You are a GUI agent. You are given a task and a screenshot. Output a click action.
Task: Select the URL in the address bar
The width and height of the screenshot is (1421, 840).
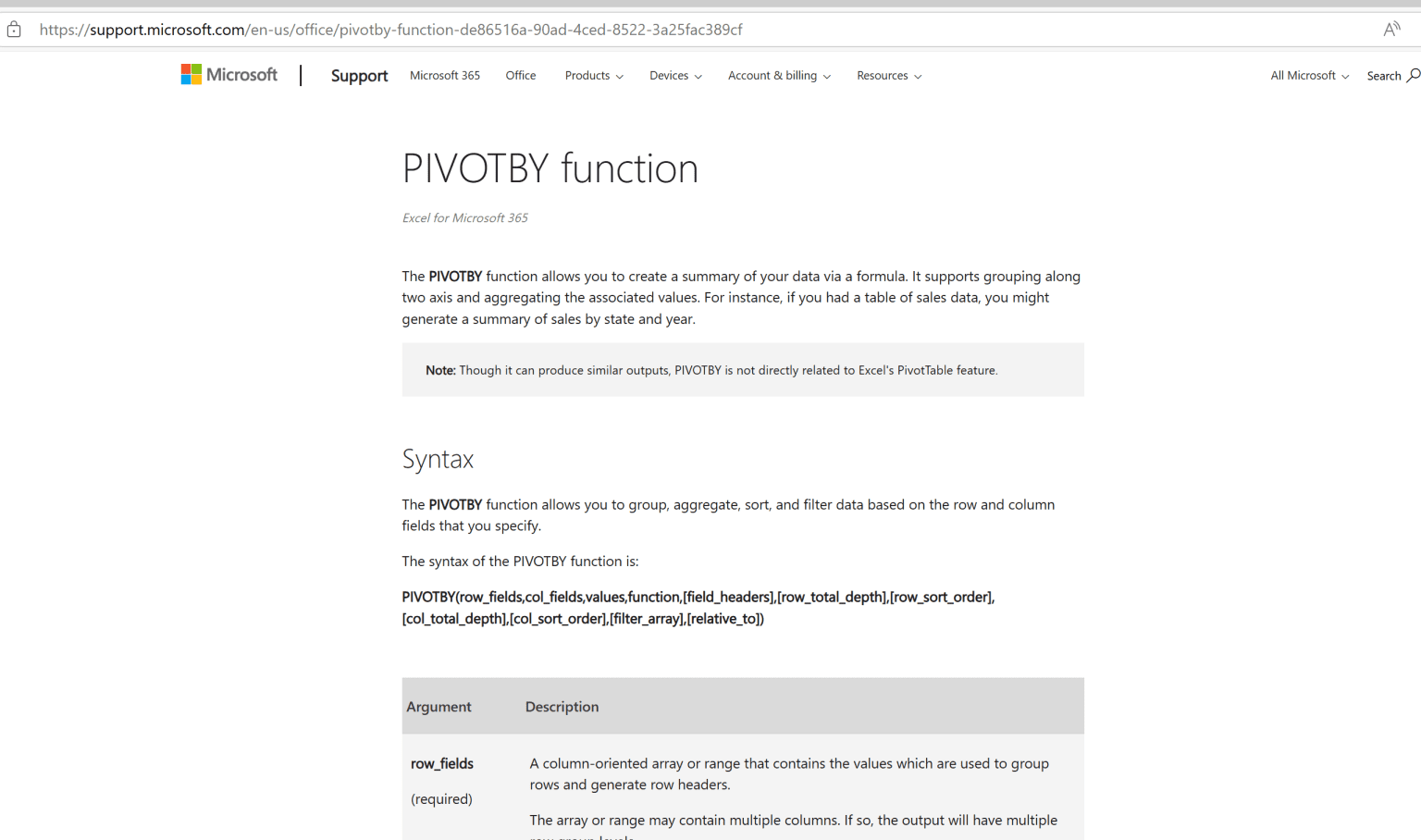coord(389,29)
